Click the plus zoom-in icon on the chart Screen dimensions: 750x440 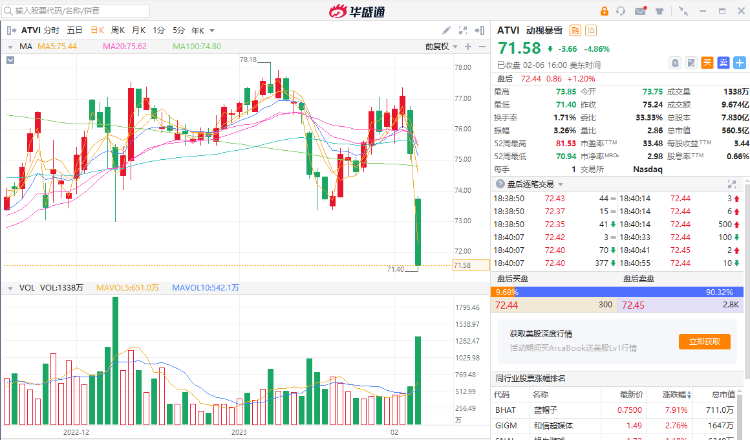point(468,46)
